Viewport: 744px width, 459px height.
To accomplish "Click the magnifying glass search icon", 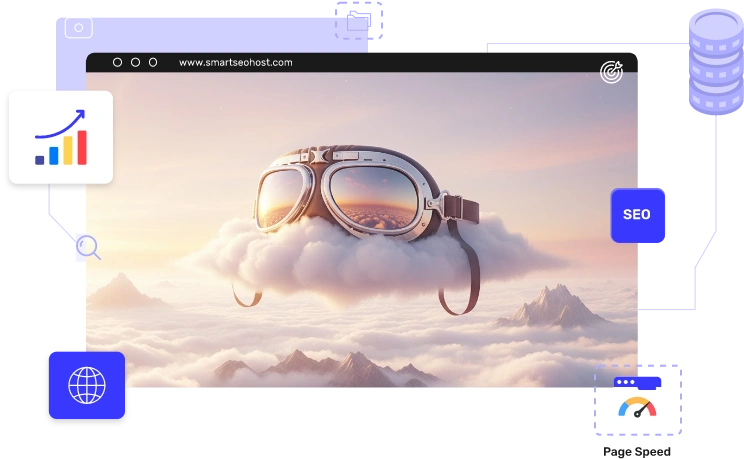I will (88, 247).
